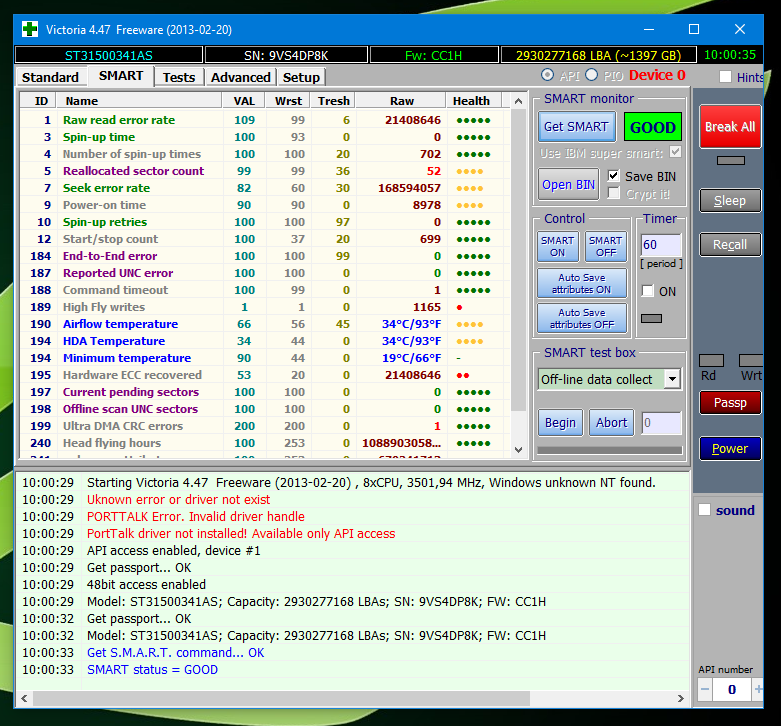Click the Victoria green cross app icon
Viewport: 781px width, 726px height.
pyautogui.click(x=30, y=29)
